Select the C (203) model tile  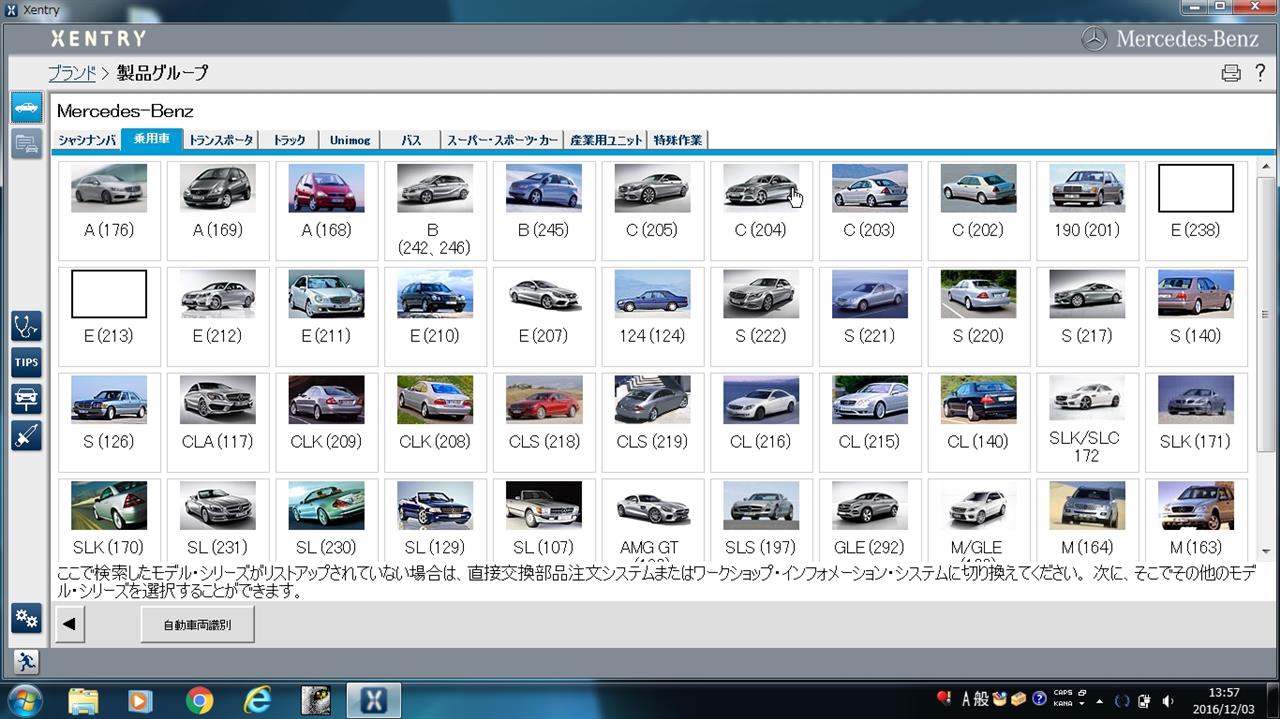(x=870, y=210)
